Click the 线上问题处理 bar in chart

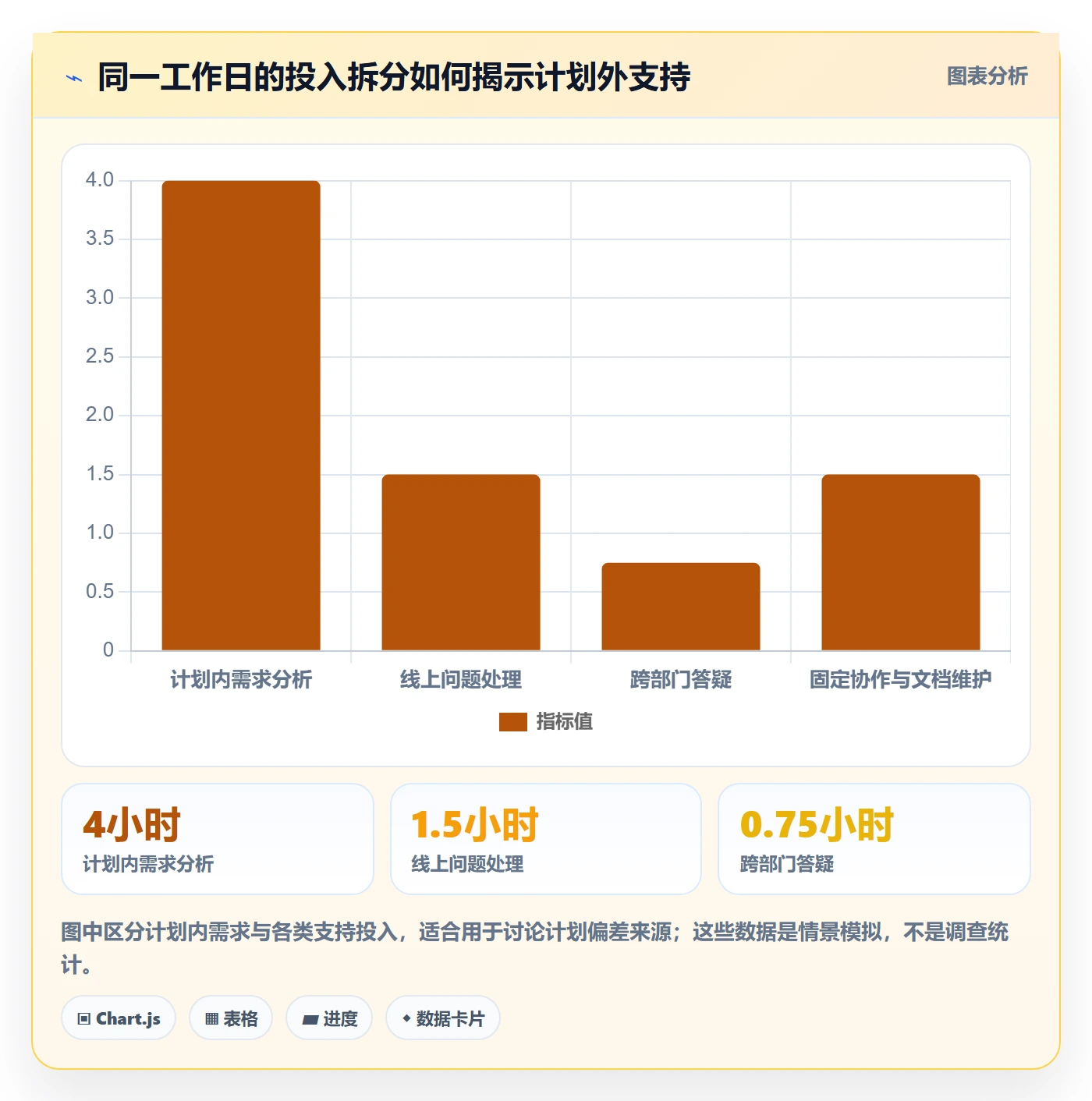(461, 562)
